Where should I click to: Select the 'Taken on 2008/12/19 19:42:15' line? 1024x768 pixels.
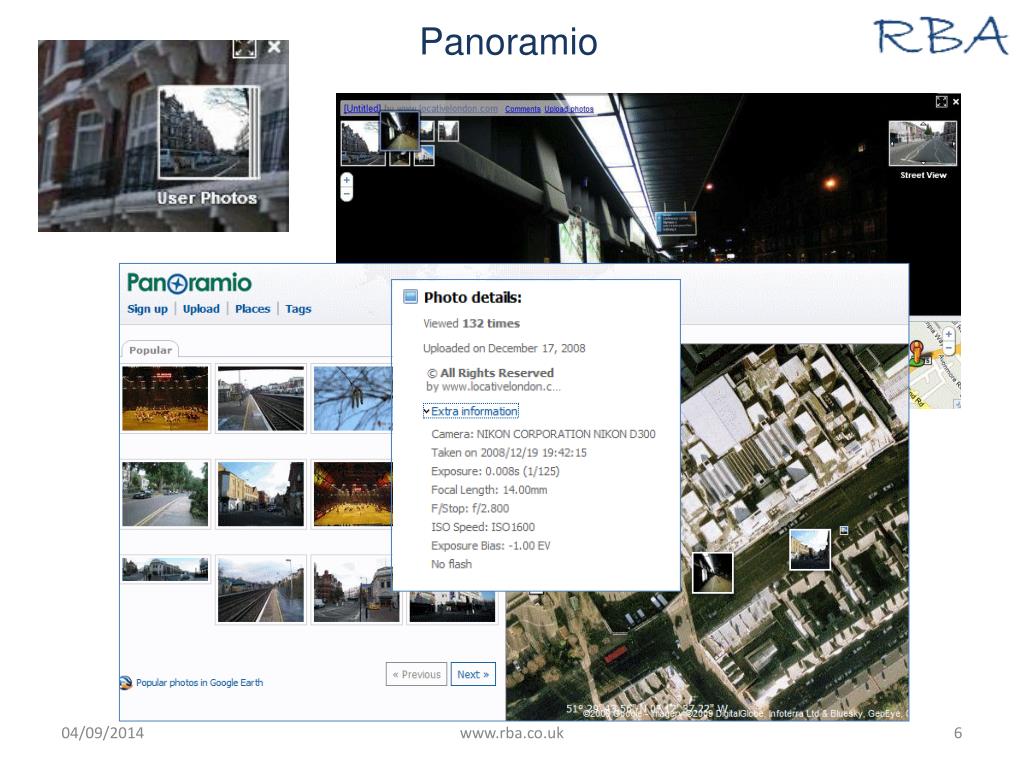coord(509,453)
